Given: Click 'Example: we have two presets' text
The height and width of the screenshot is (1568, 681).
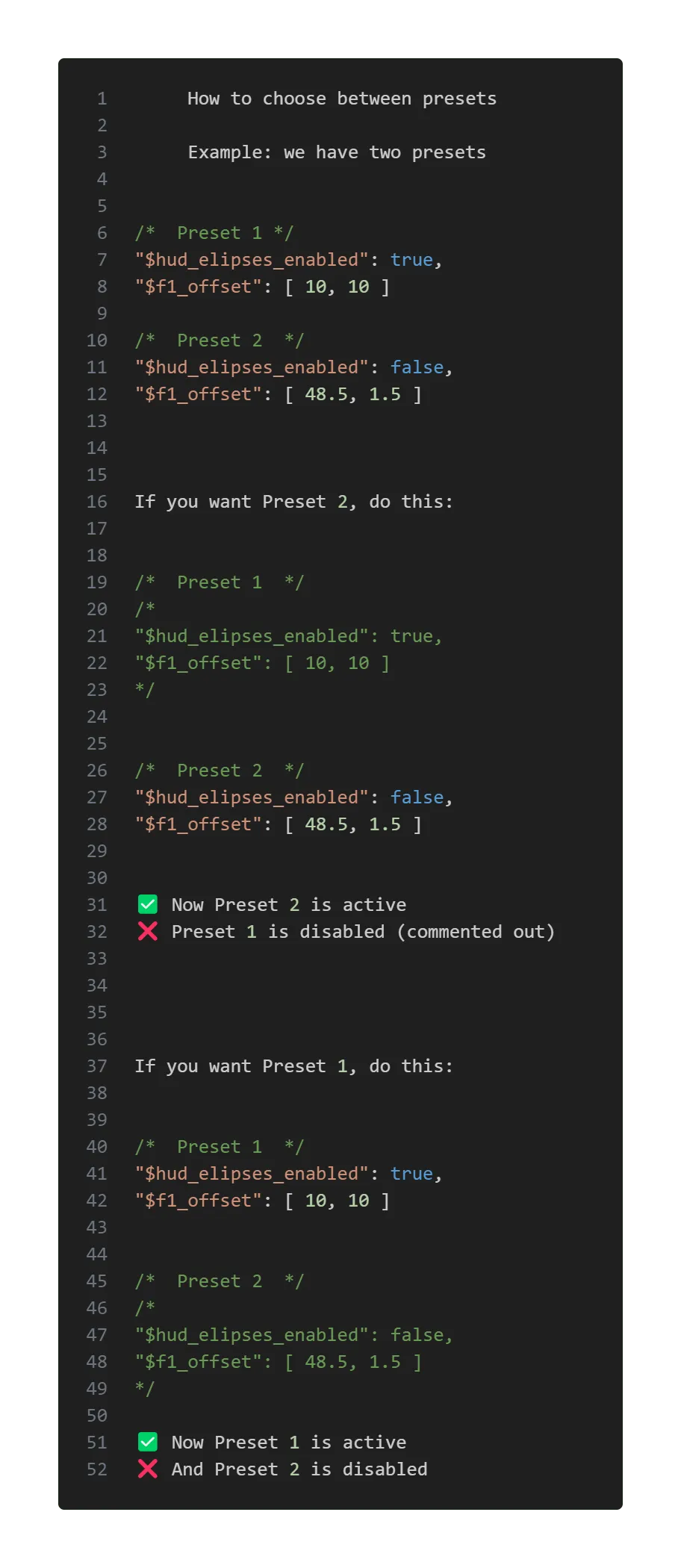Looking at the screenshot, I should coord(337,152).
